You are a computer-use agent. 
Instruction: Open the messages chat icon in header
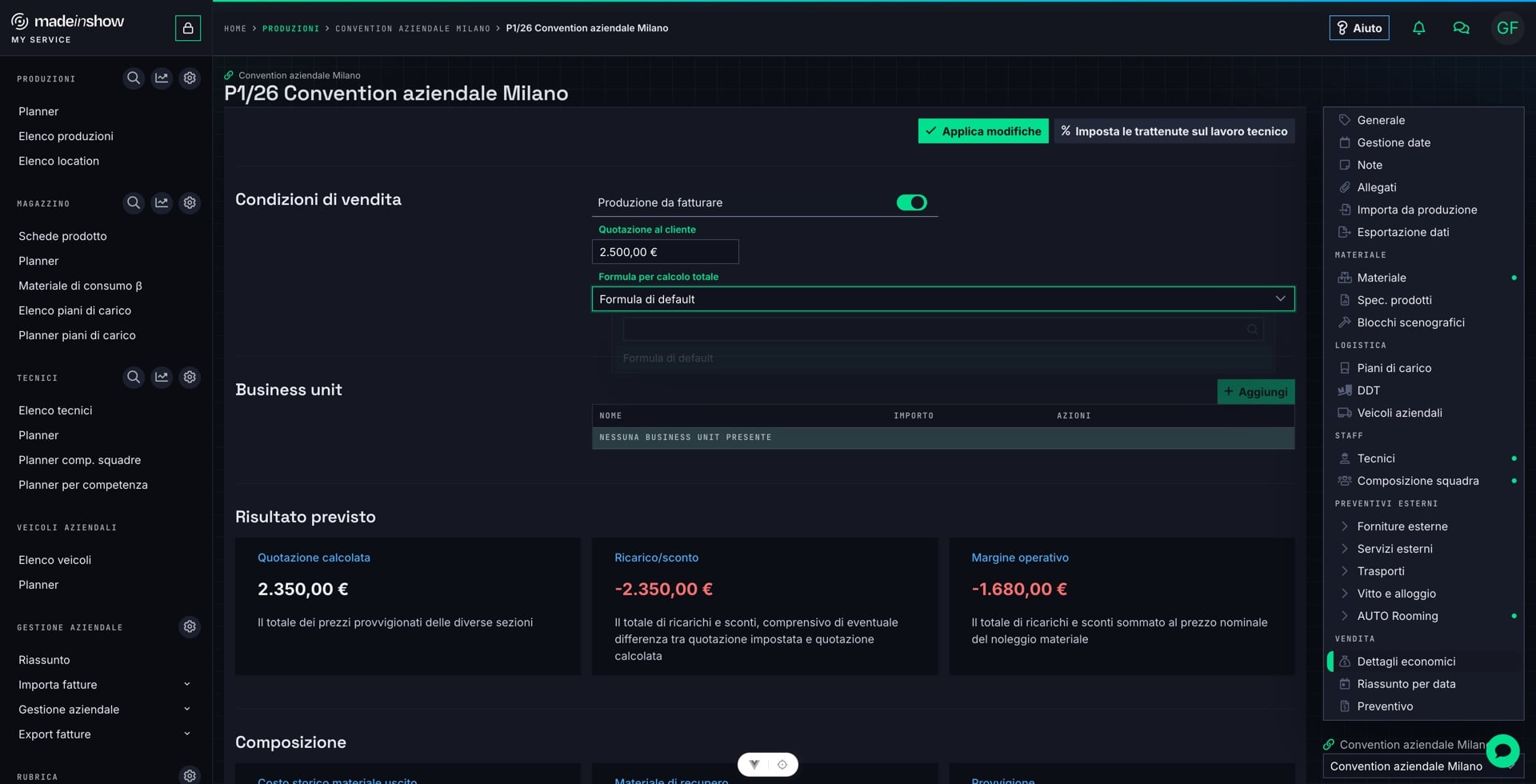click(1461, 28)
